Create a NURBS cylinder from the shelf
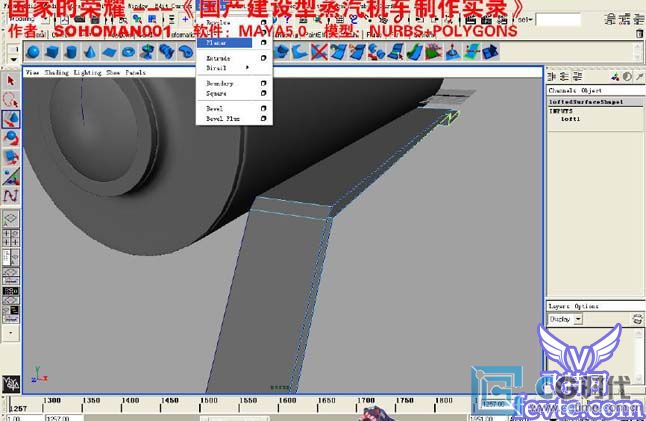 click(71, 52)
